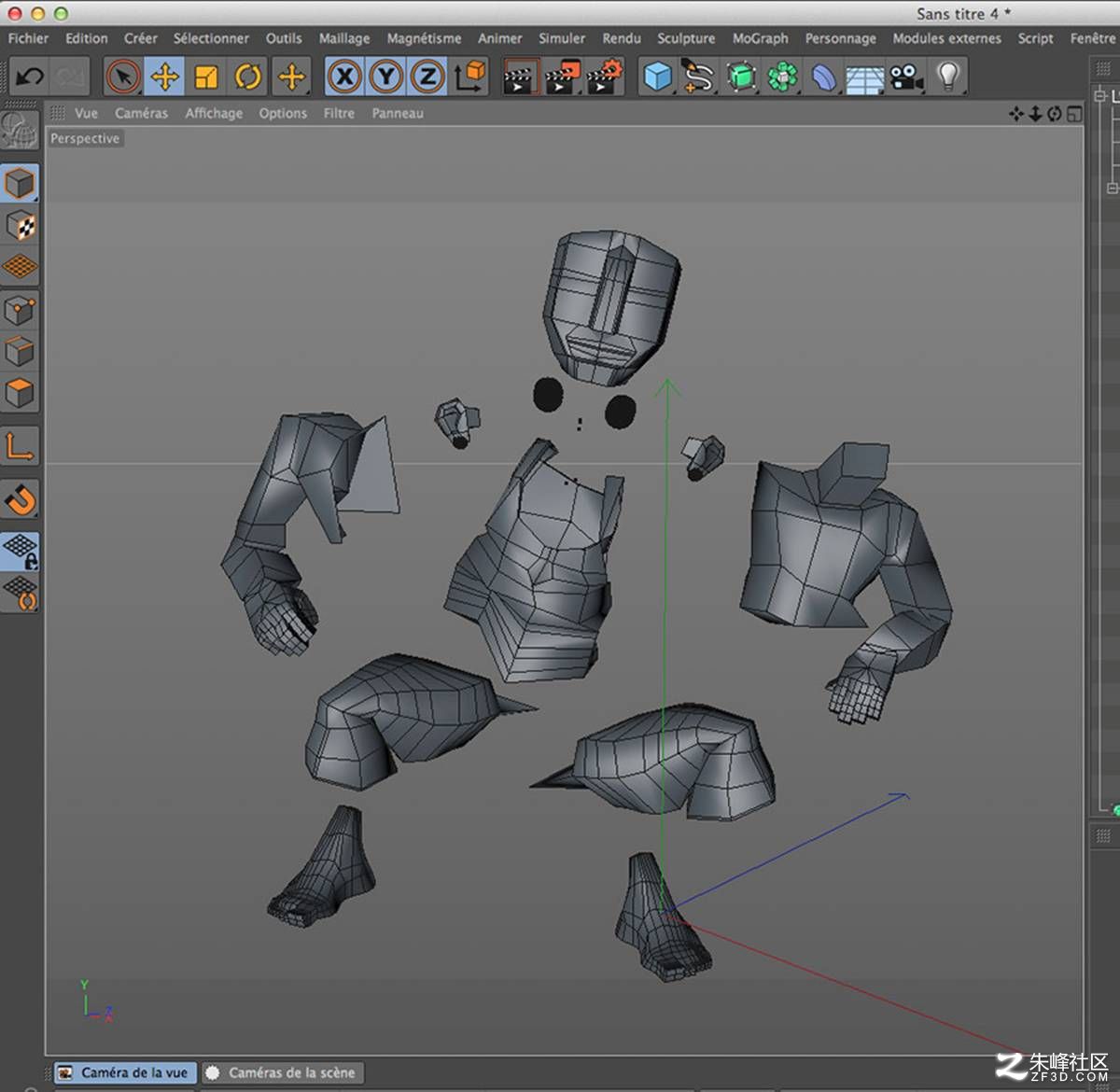
Task: Open the Maillage menu
Action: [344, 38]
